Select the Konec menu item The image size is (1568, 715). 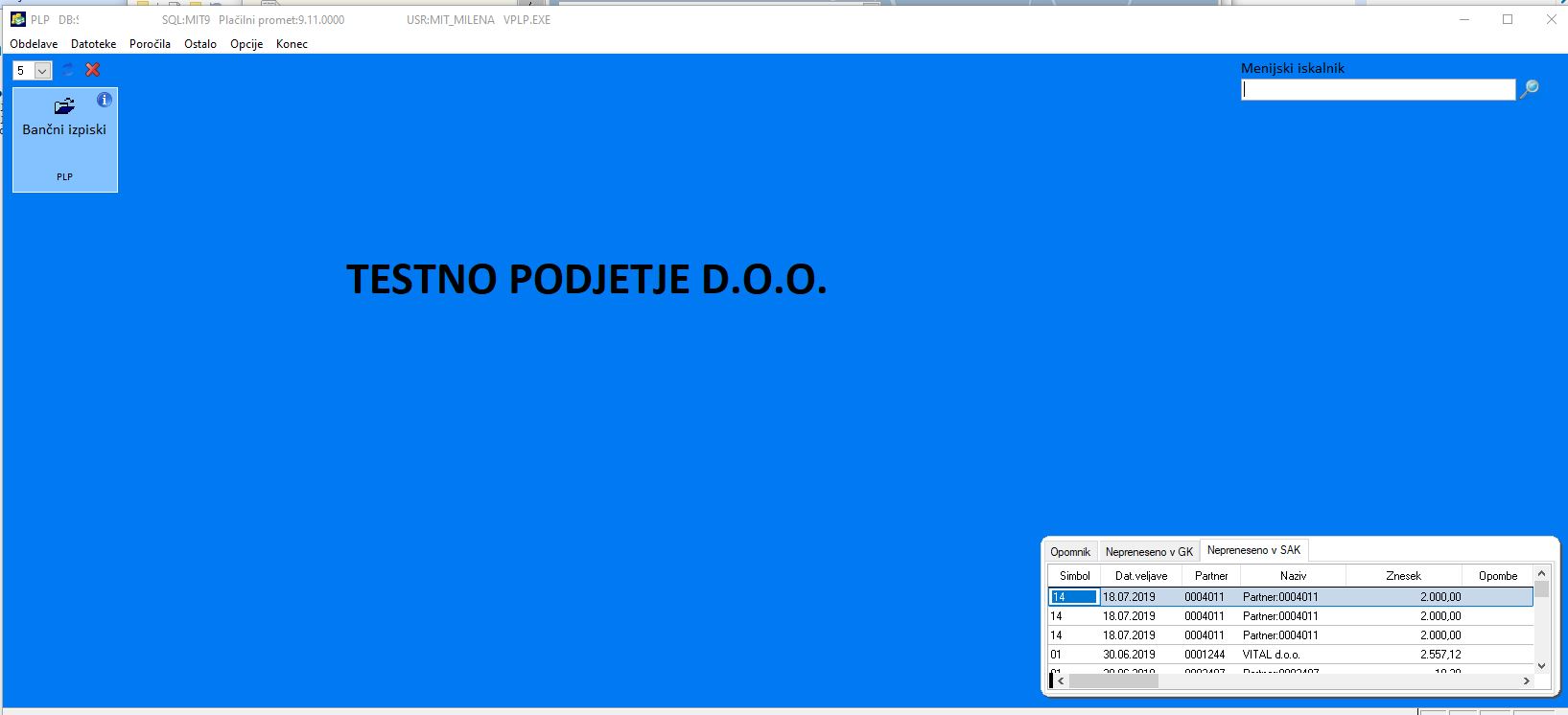pos(292,44)
